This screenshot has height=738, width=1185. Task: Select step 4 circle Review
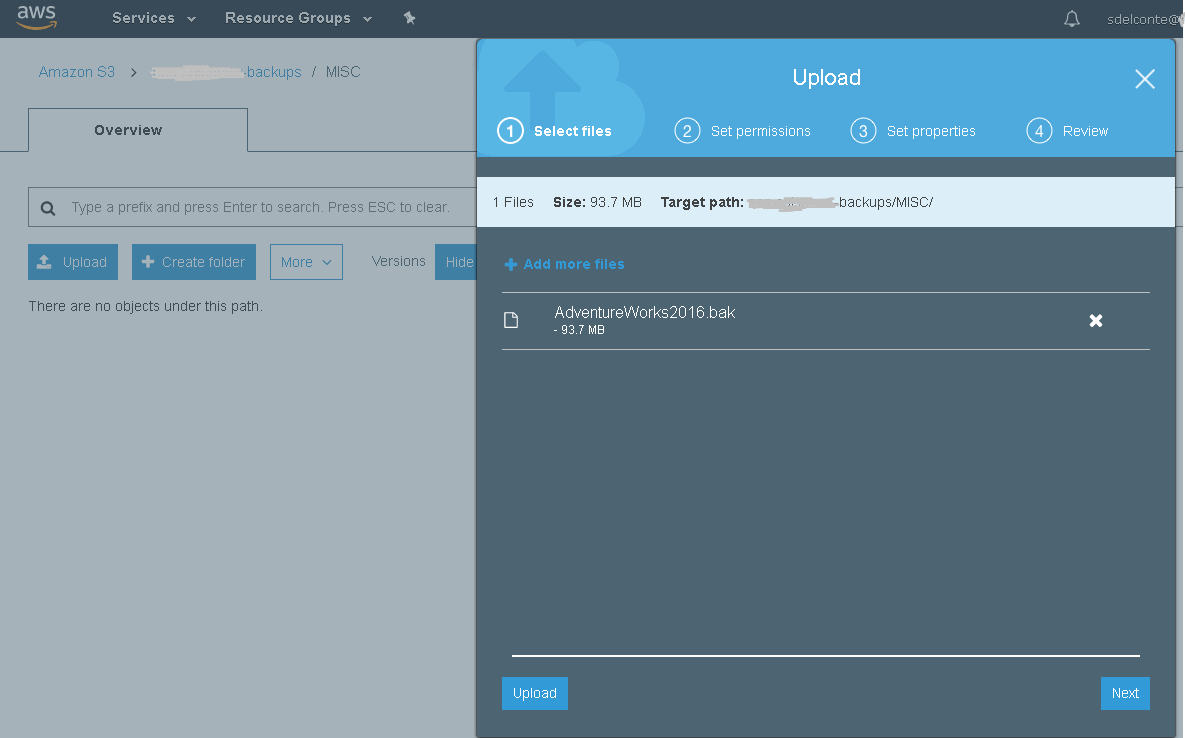coord(1039,131)
